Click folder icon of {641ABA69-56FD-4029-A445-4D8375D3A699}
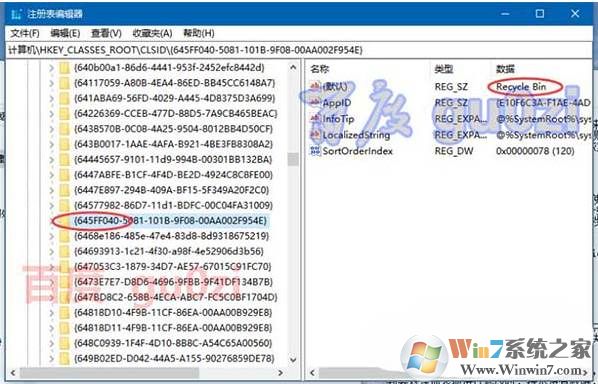 (64, 98)
